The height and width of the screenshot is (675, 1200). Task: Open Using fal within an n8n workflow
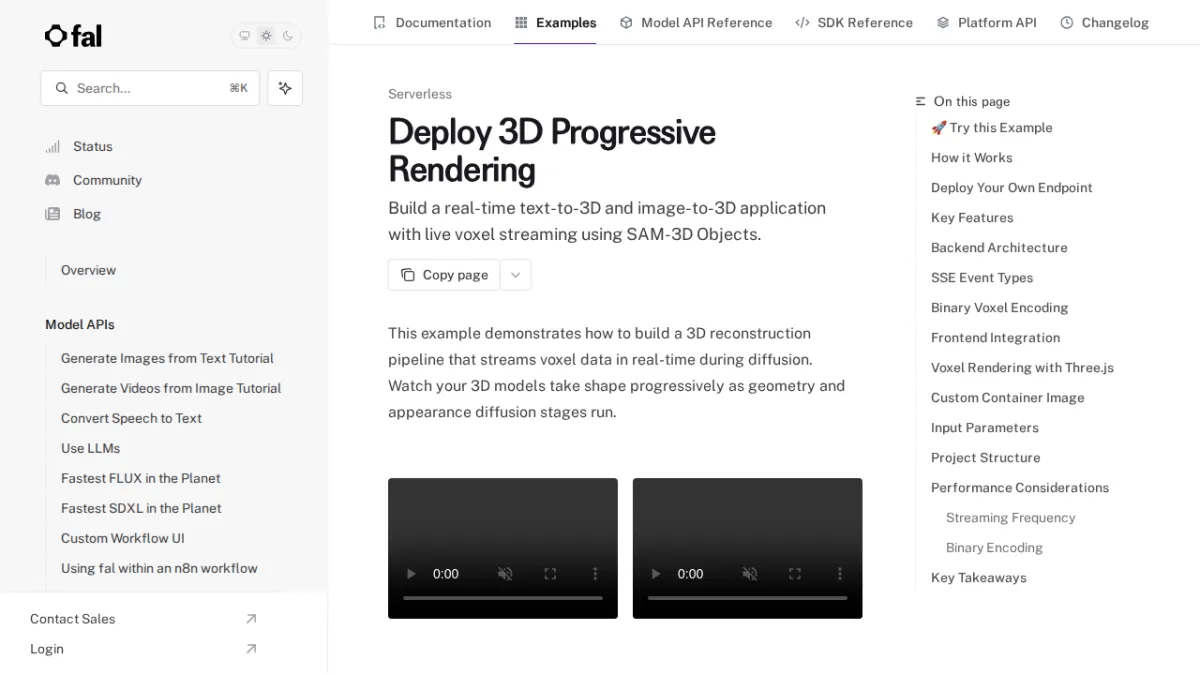tap(159, 568)
